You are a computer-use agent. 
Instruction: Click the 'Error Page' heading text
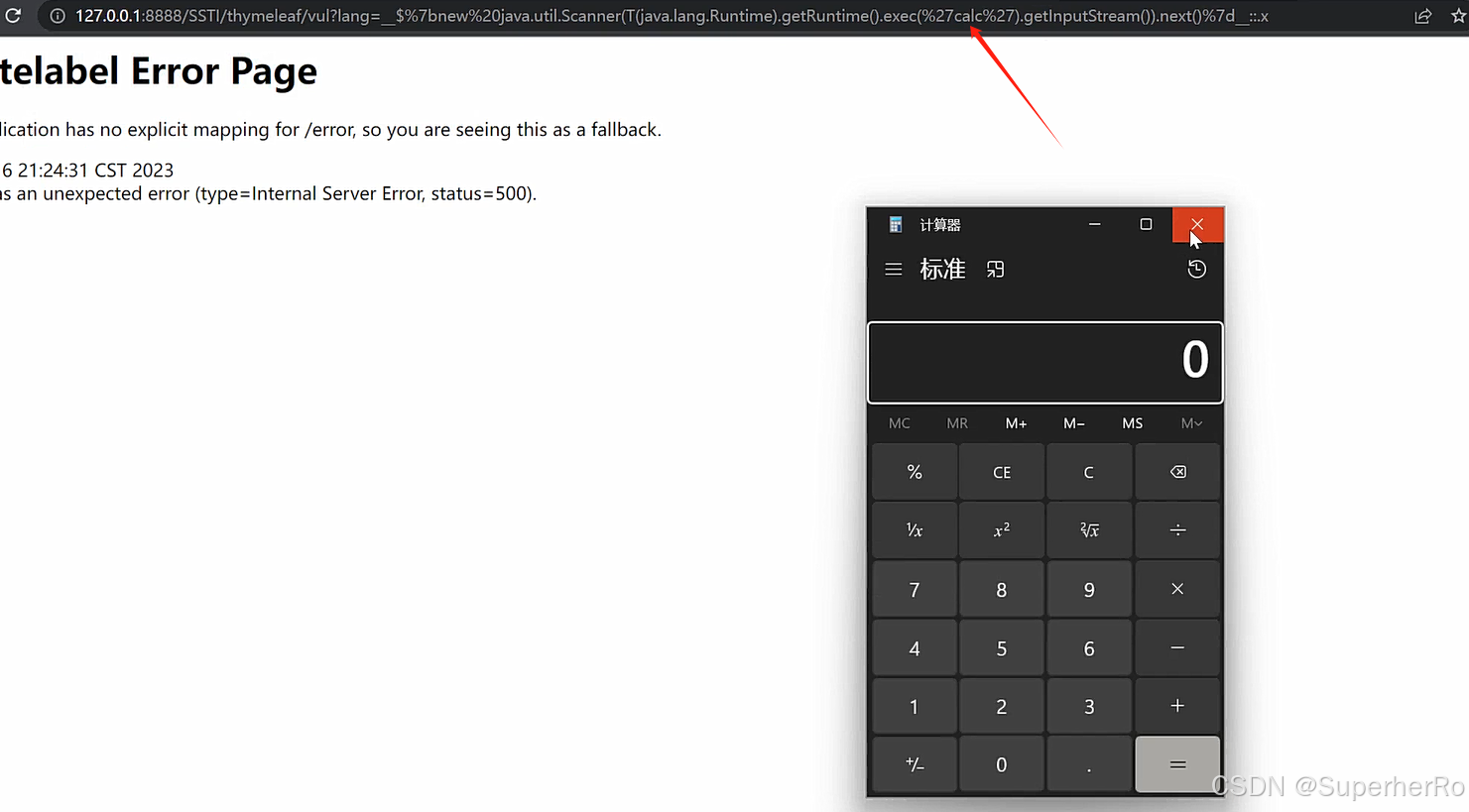(x=224, y=71)
